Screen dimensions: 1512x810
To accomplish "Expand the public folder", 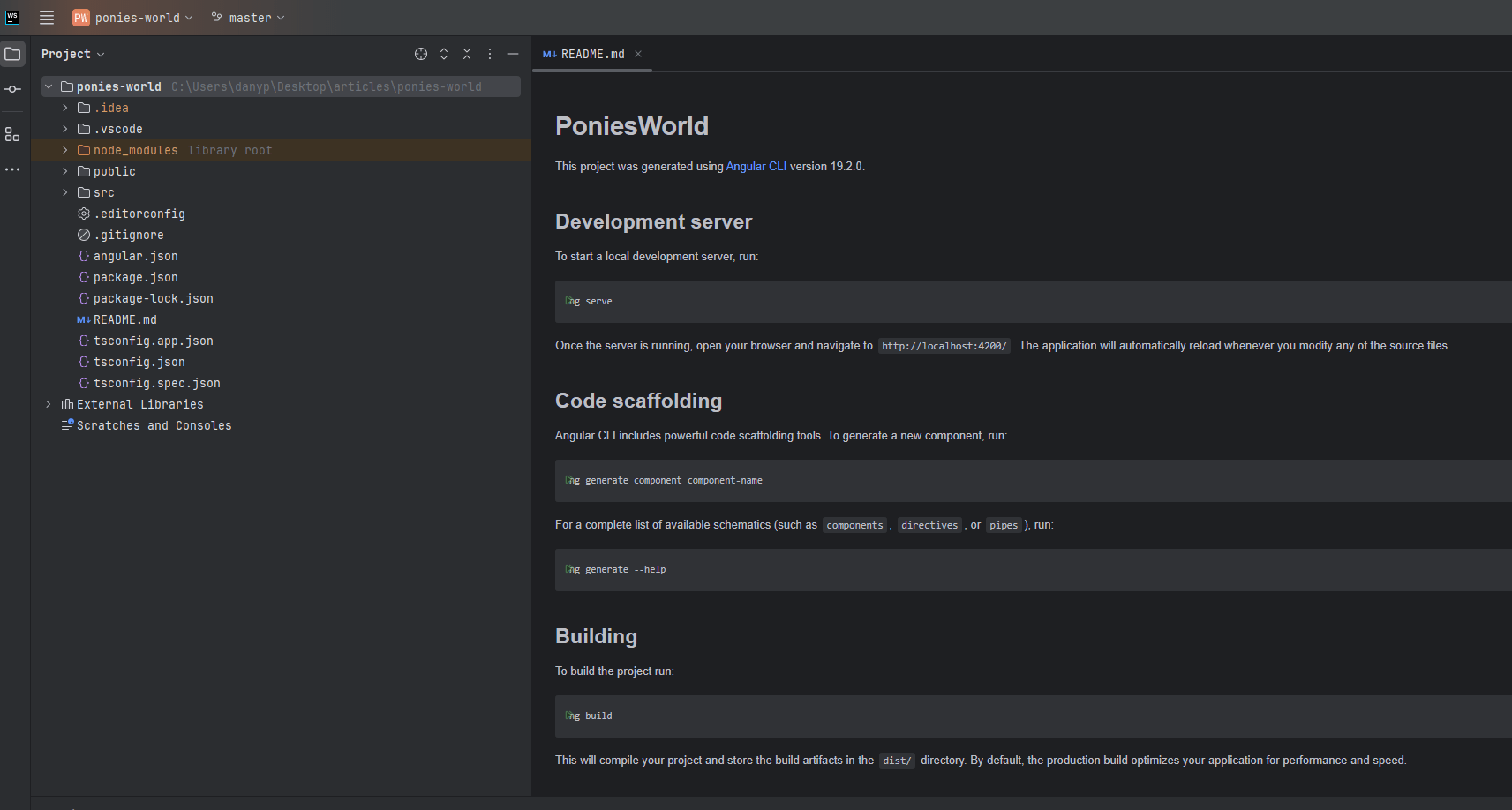I will (65, 171).
